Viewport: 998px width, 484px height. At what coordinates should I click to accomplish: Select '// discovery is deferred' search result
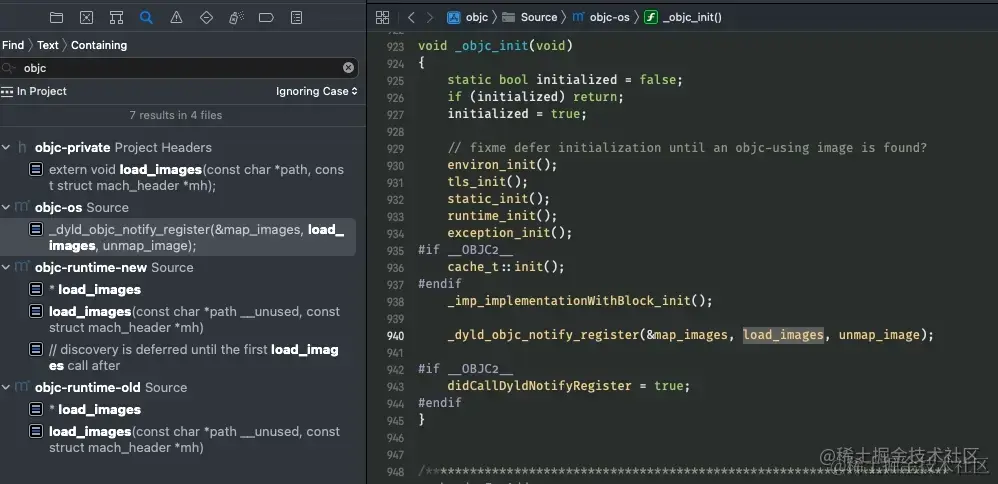pyautogui.click(x=191, y=357)
